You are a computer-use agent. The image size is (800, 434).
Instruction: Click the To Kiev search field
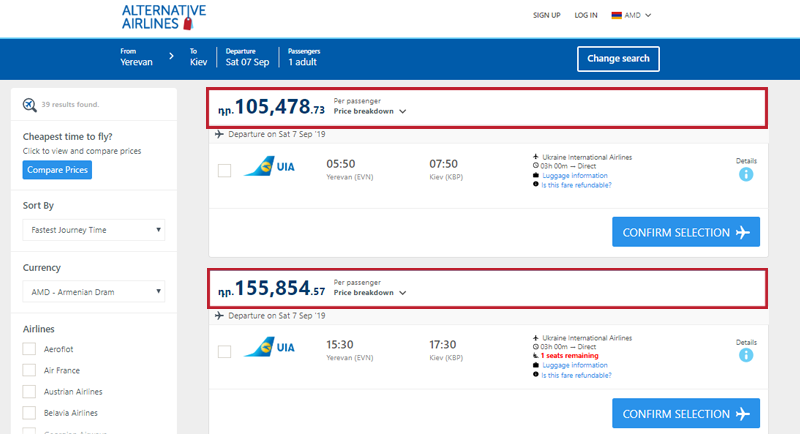[x=198, y=57]
